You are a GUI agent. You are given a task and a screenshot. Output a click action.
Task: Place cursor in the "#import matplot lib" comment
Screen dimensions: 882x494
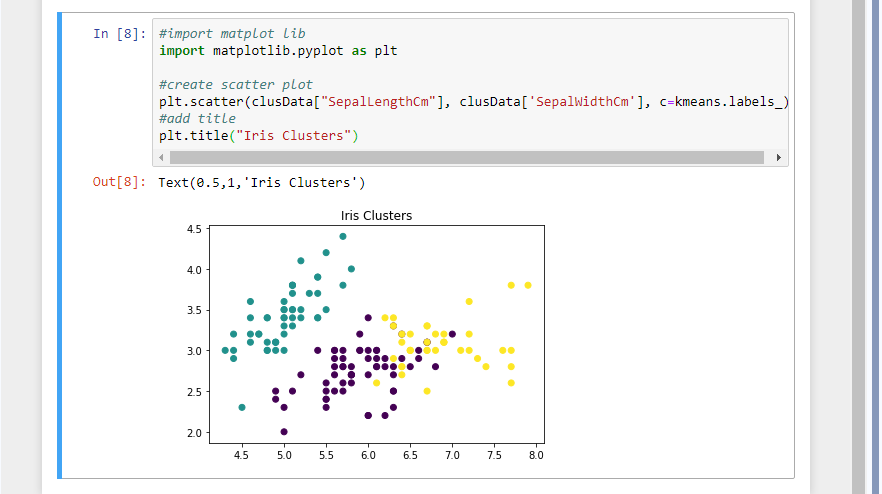(x=232, y=34)
